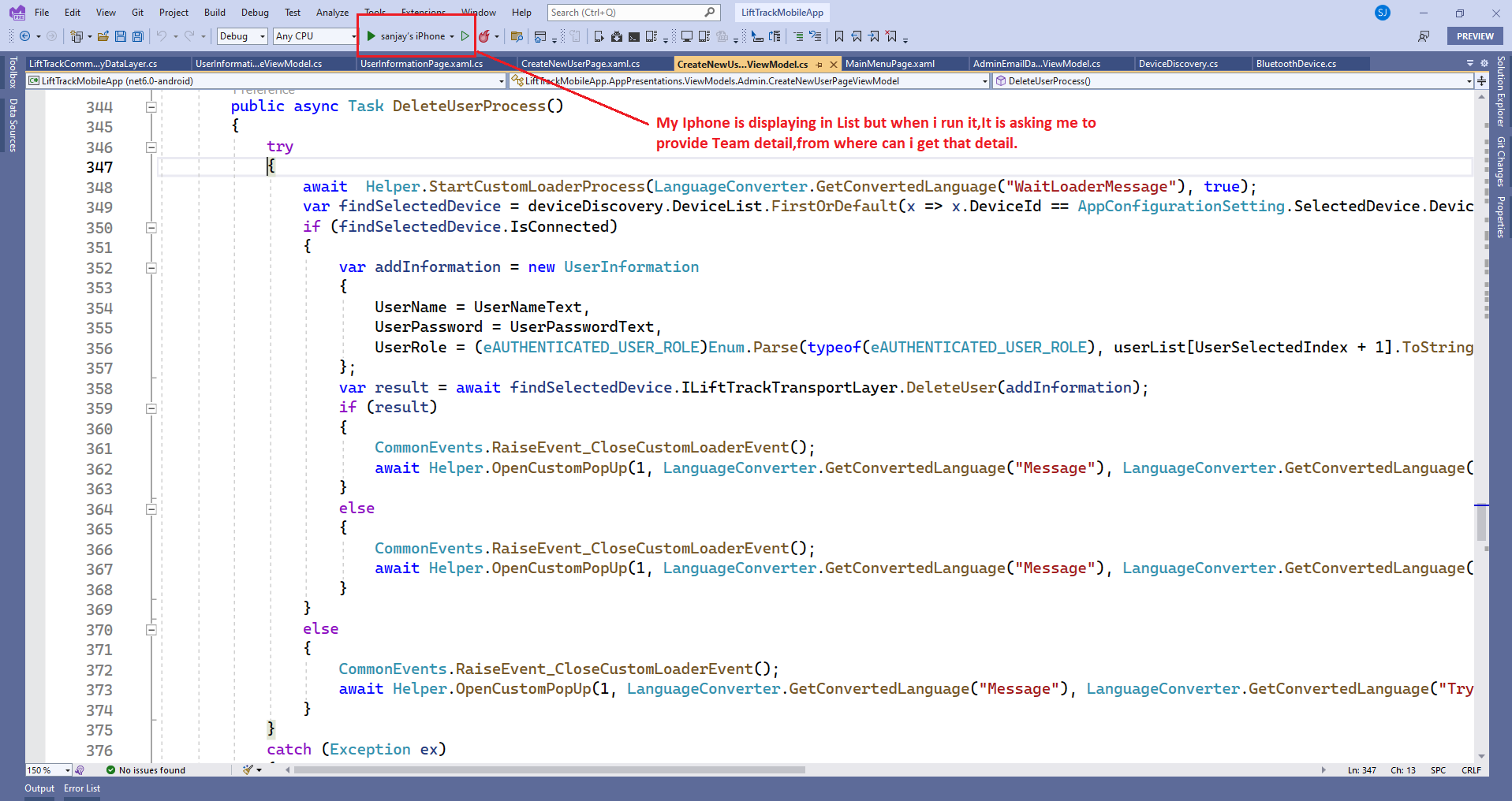Viewport: 1512px width, 801px height.
Task: Open the Debug configuration dropdown
Action: click(242, 36)
